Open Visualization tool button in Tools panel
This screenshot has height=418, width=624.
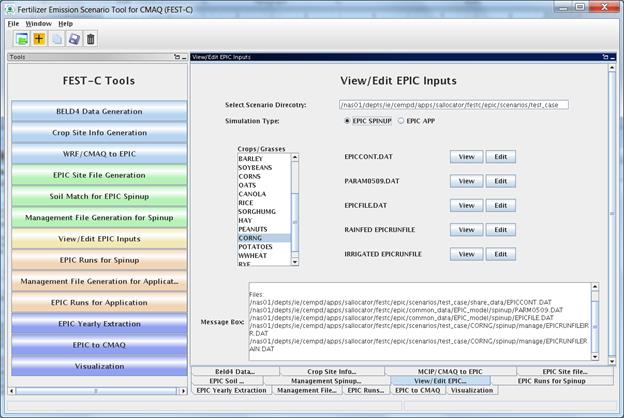[99, 366]
